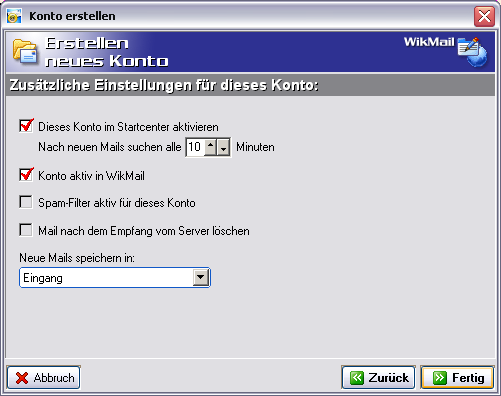501x396 pixels.
Task: Uncheck 'Dieses Konto im Startcenter aktivieren' checkbox
Action: click(26, 126)
